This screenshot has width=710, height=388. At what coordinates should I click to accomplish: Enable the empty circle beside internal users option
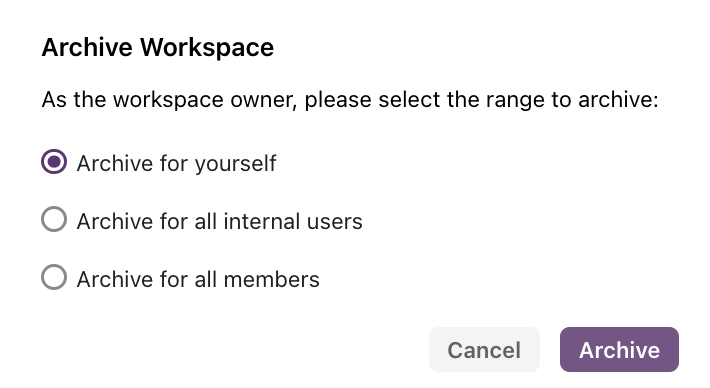tap(54, 219)
